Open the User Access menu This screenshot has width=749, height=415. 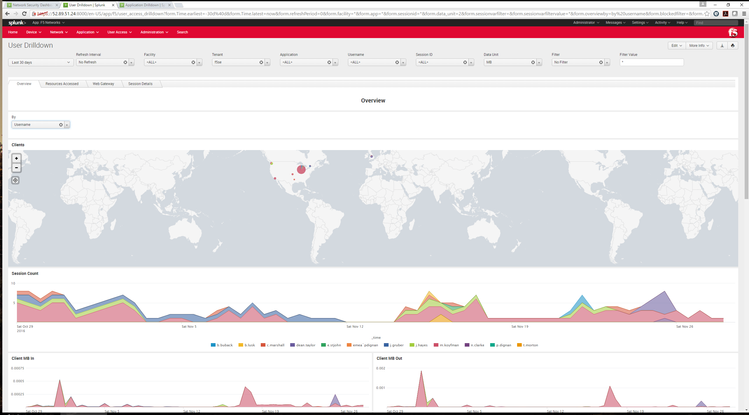[119, 32]
